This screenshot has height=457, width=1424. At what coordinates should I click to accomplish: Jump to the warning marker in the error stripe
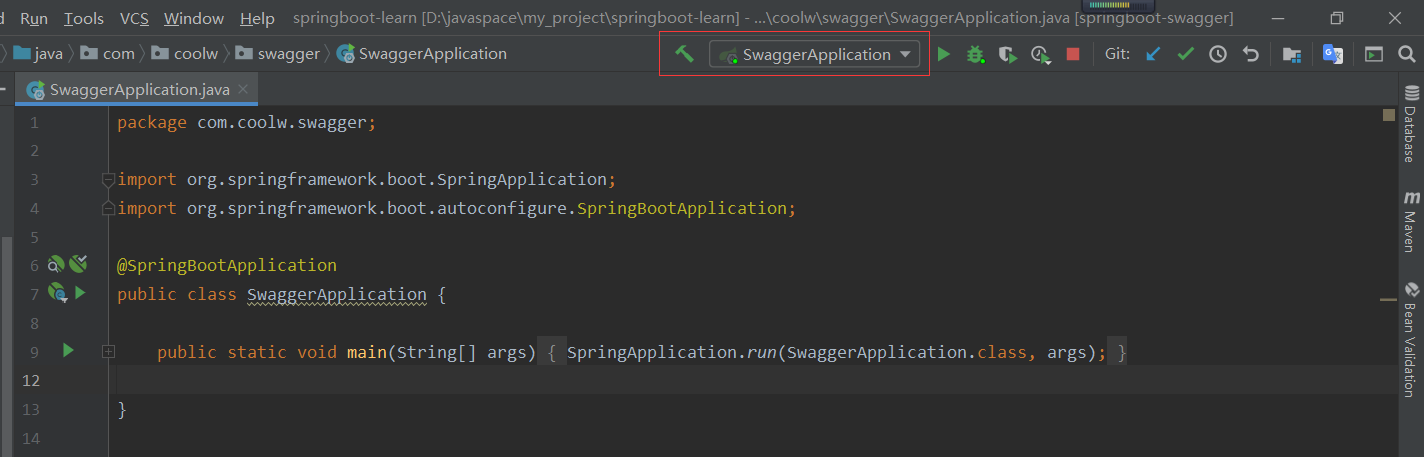[x=1388, y=299]
